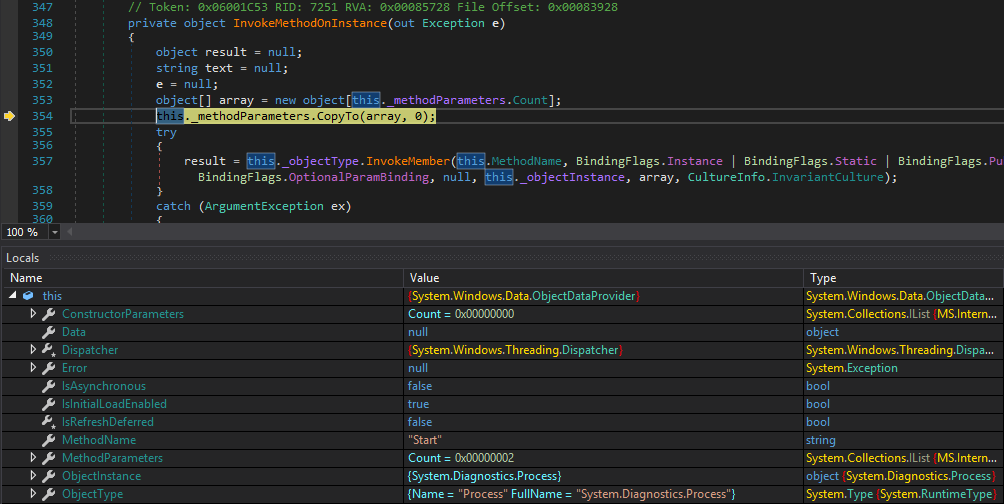The image size is (1004, 504).
Task: Click the "Start" value of MethodName
Action: (x=425, y=440)
